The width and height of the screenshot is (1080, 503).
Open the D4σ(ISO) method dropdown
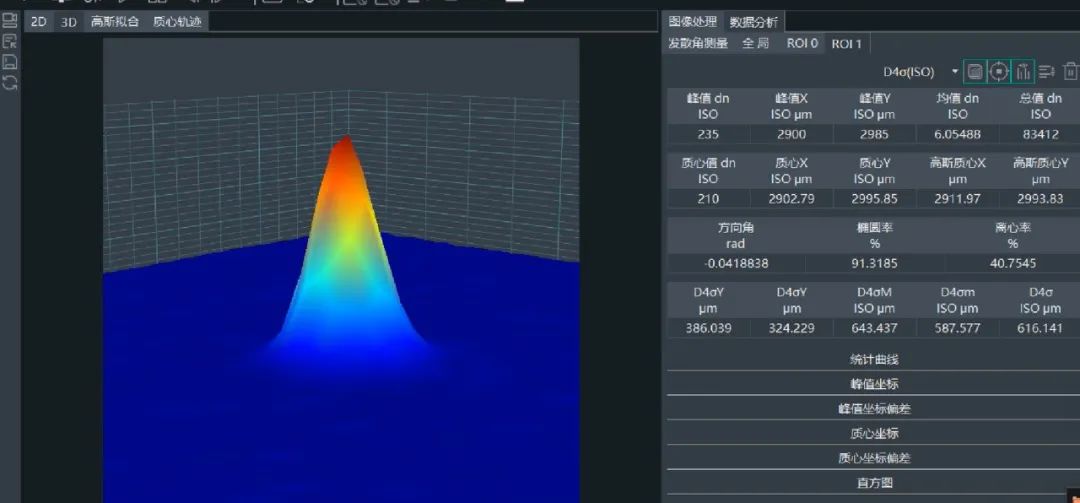[954, 72]
